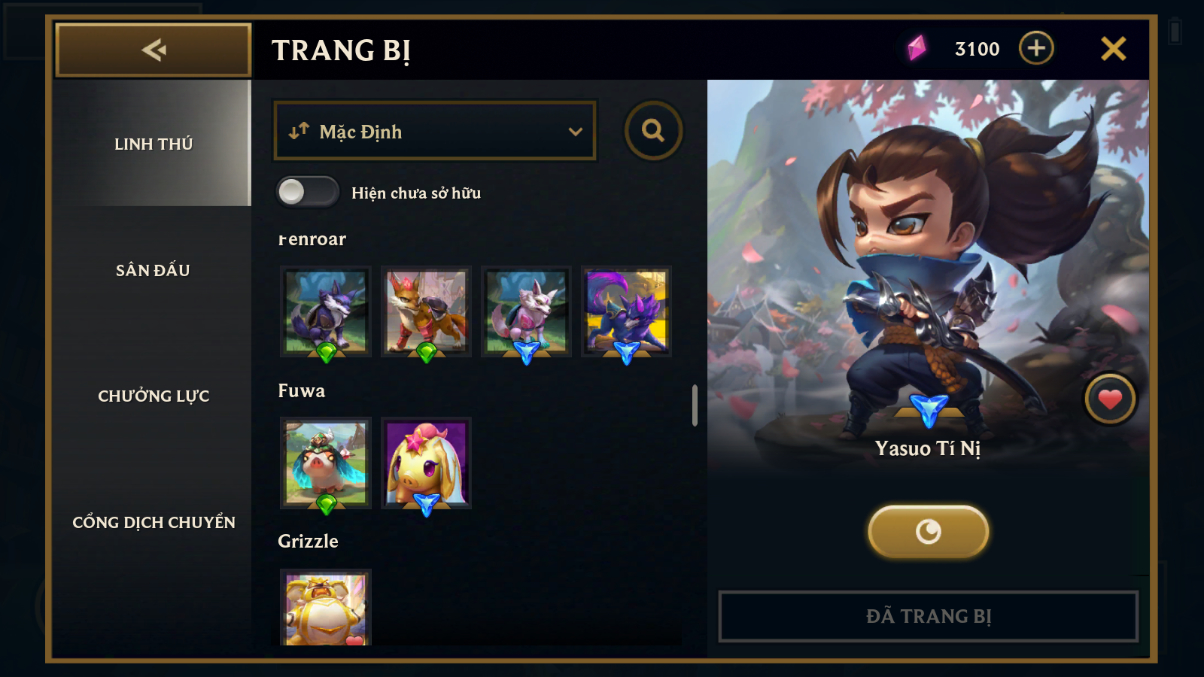Switch to the Sân Đấu tab
This screenshot has height=677, width=1204.
click(x=153, y=270)
